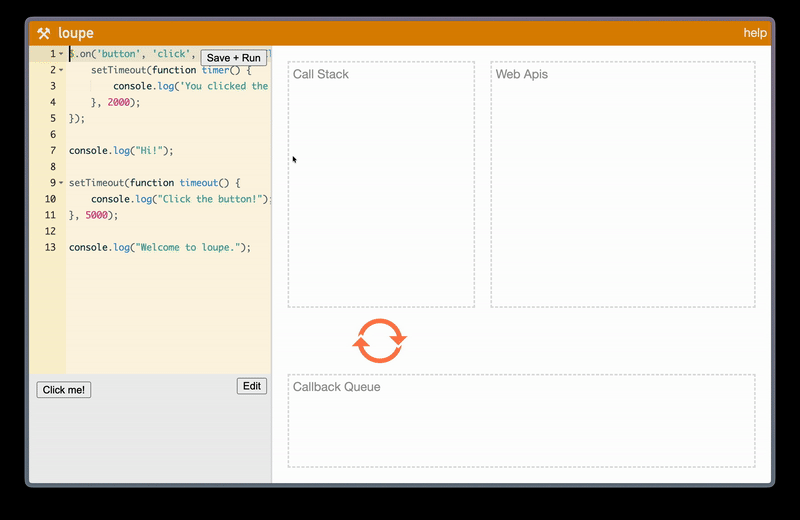The height and width of the screenshot is (520, 800).
Task: Place cursor on console.log("Hi!") line
Action: (x=121, y=151)
